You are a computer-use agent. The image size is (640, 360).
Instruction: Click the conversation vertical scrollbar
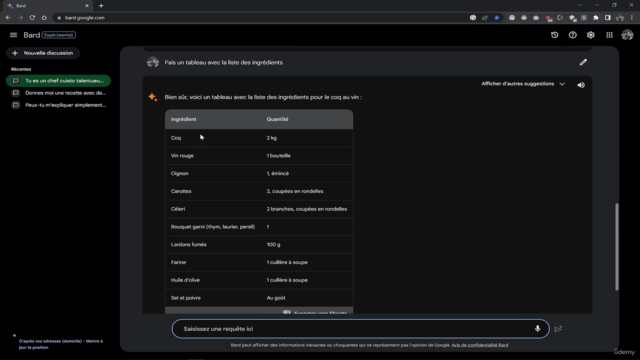point(616,247)
